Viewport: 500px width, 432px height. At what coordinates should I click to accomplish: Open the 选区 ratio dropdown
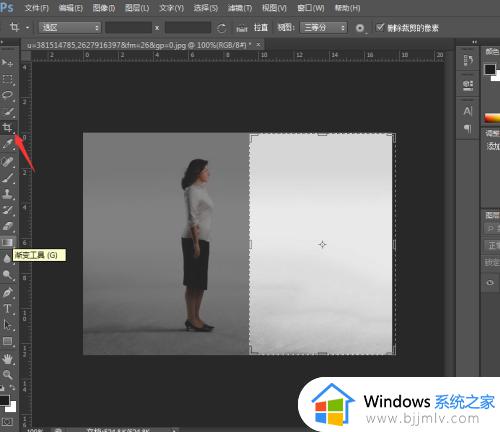click(70, 27)
